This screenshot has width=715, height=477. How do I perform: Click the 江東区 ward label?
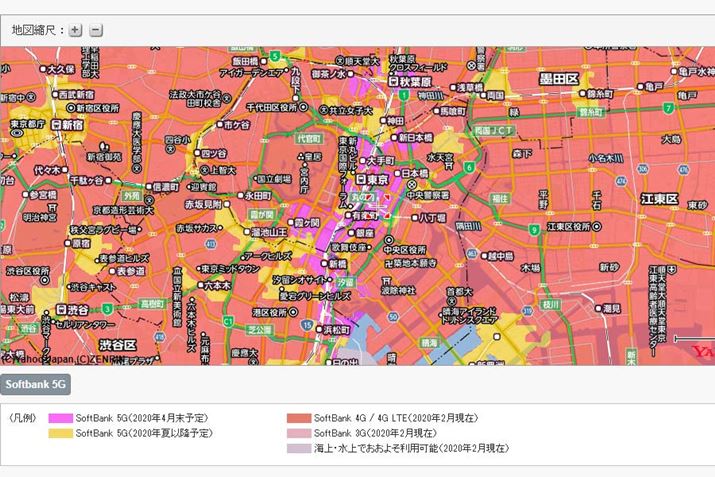pyautogui.click(x=659, y=199)
